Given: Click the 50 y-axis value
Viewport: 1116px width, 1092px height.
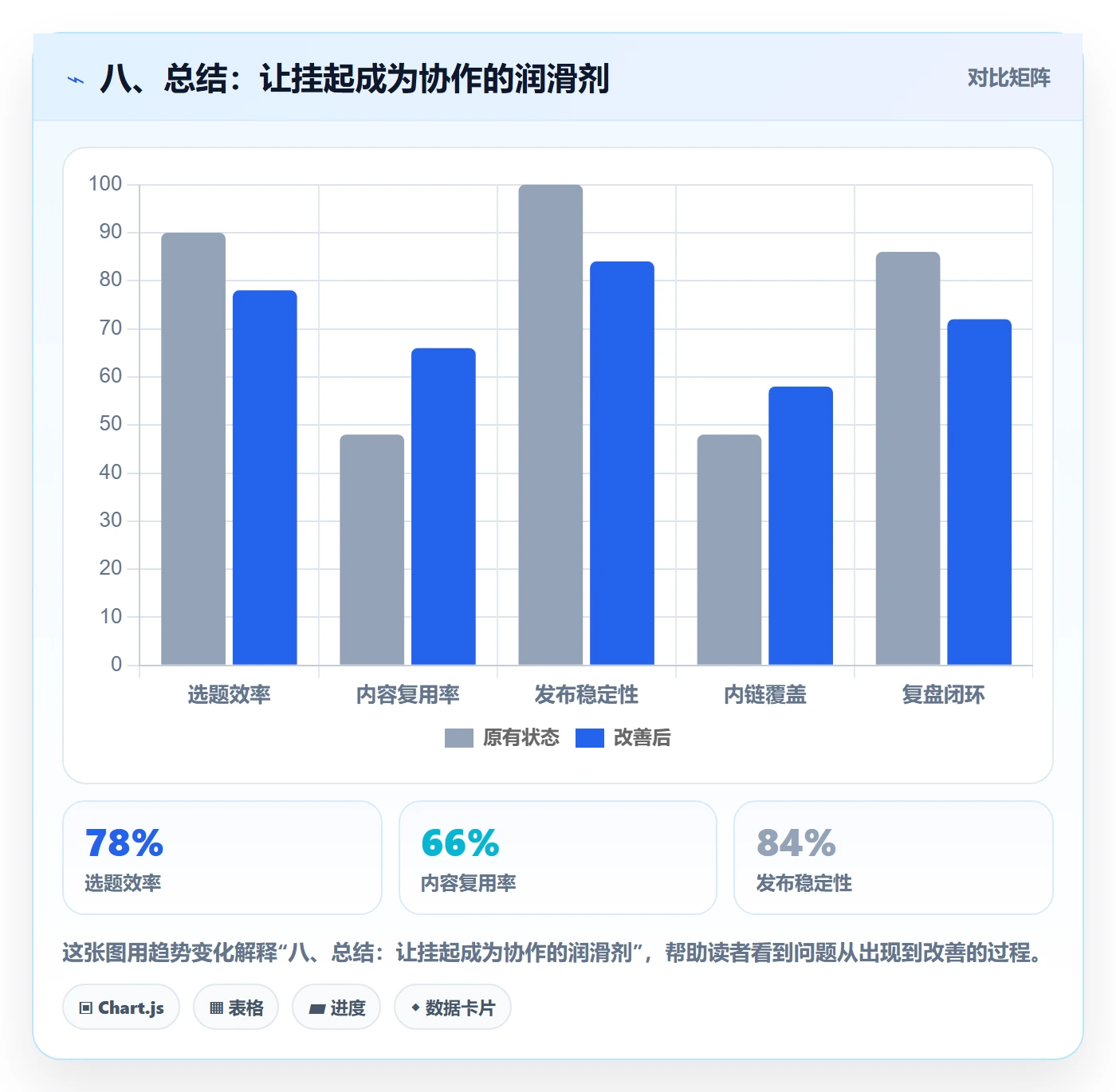Looking at the screenshot, I should [111, 424].
